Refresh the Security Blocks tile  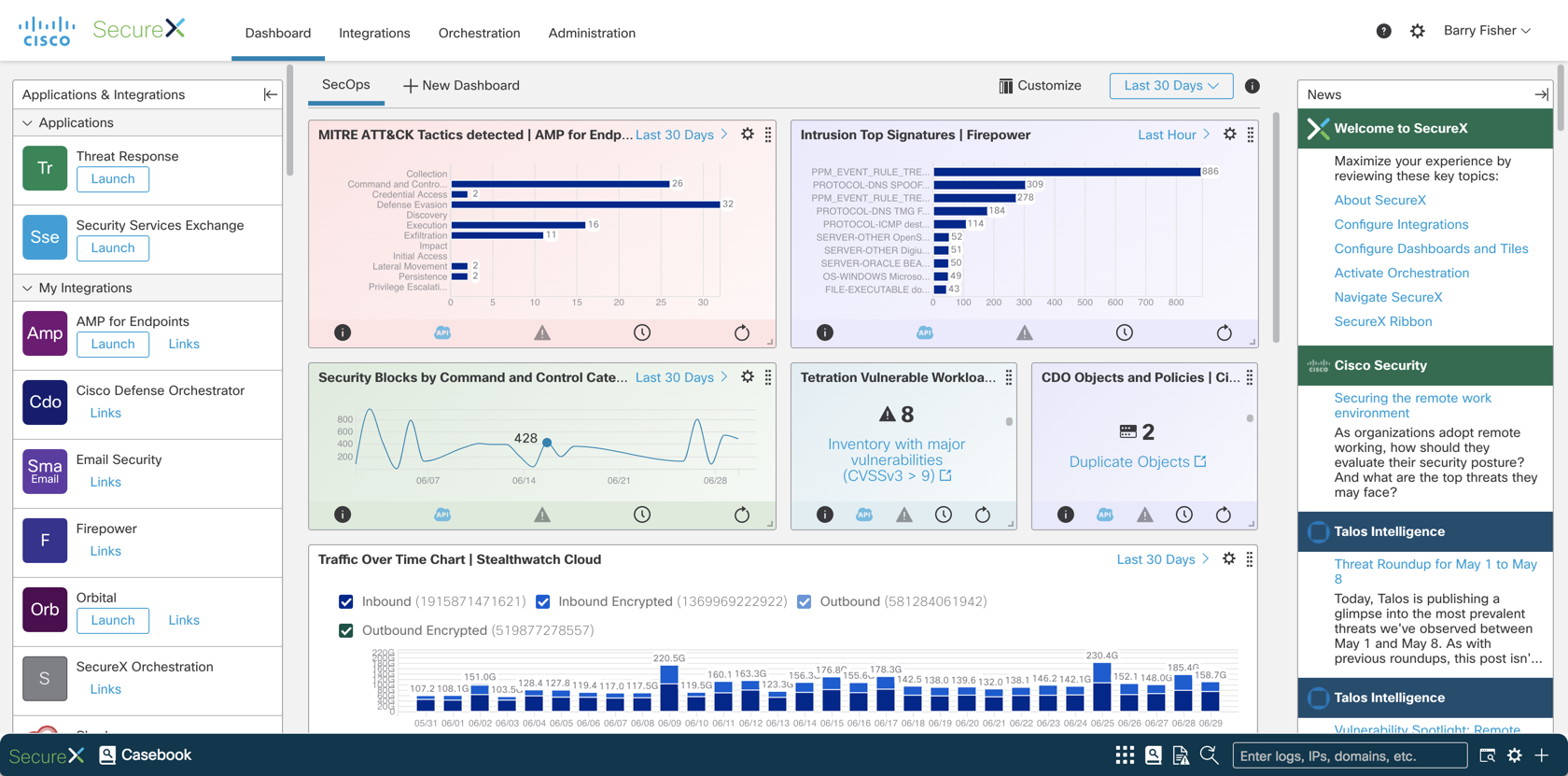pos(742,515)
